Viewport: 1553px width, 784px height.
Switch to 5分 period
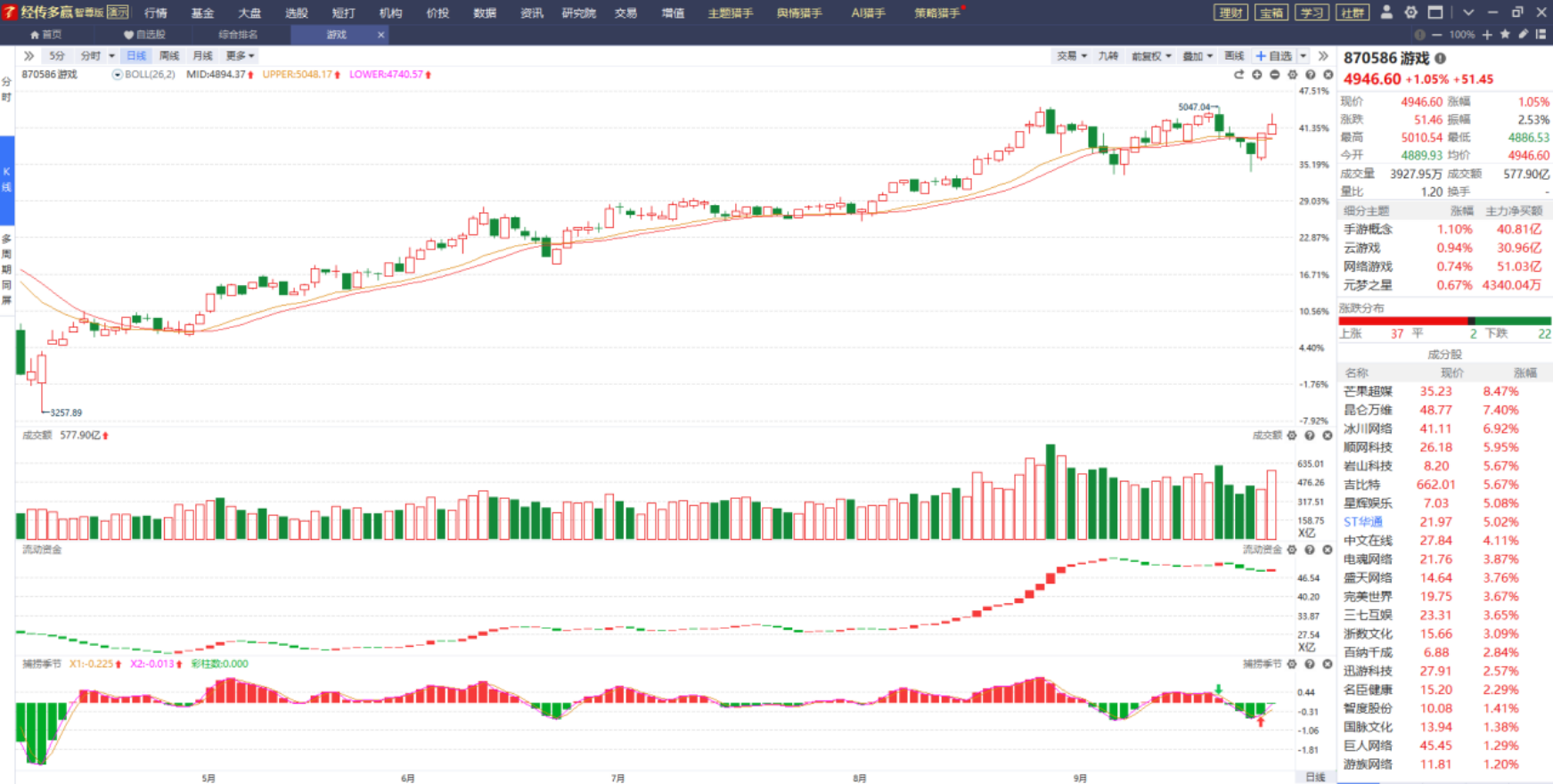[57, 55]
